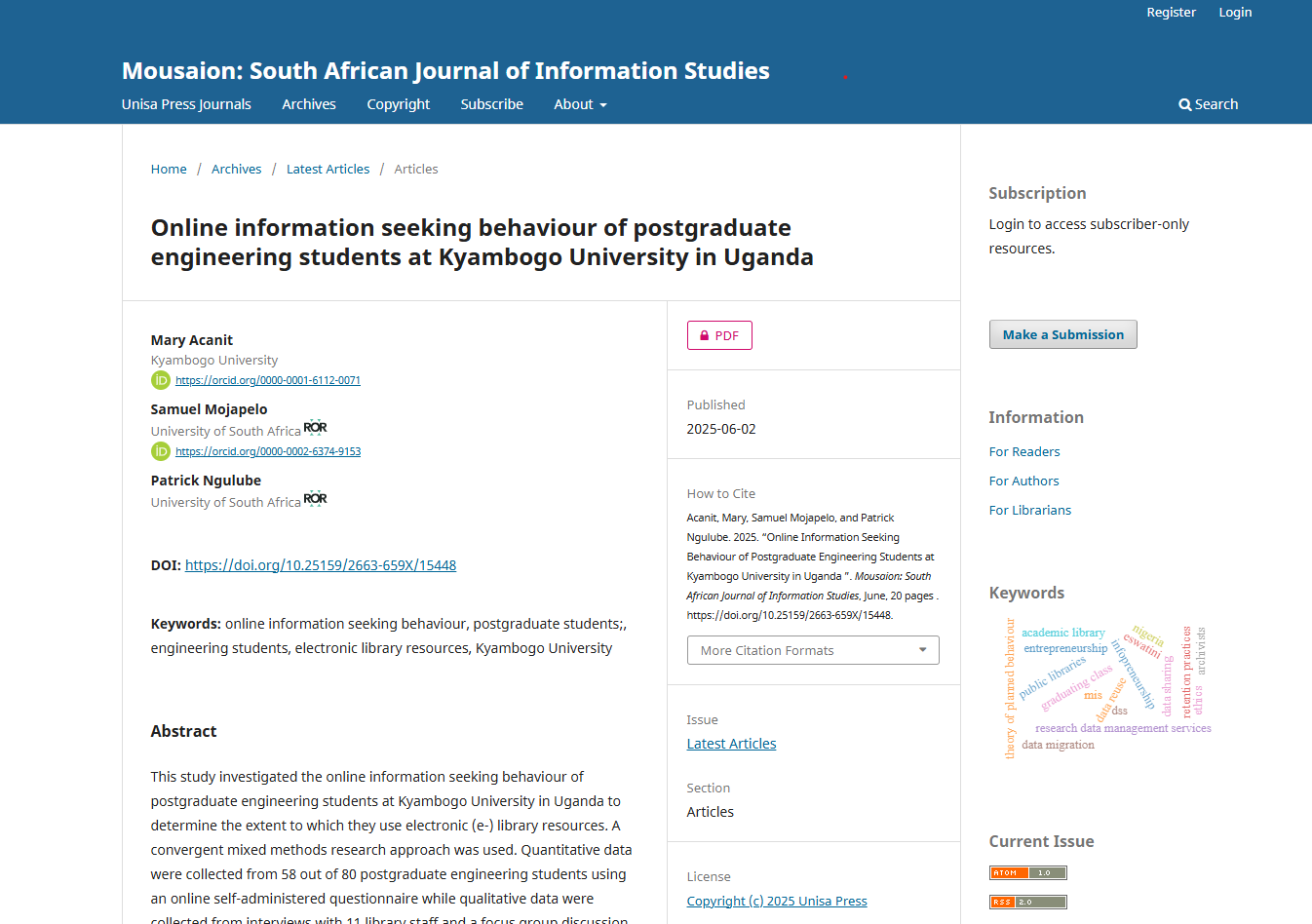Click the Login link
Viewport: 1312px width, 924px height.
1235,13
